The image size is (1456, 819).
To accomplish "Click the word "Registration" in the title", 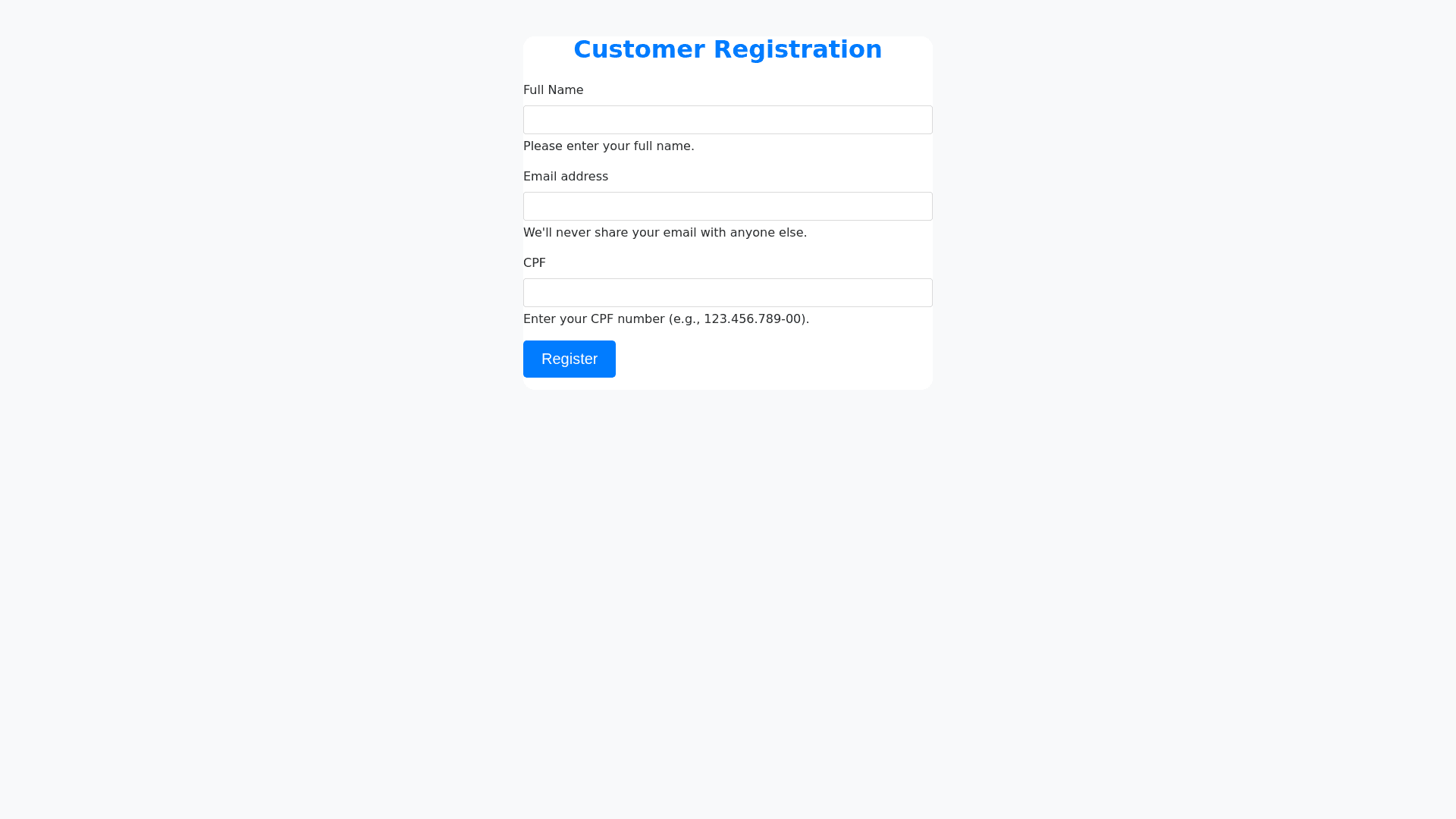I will pos(797,49).
